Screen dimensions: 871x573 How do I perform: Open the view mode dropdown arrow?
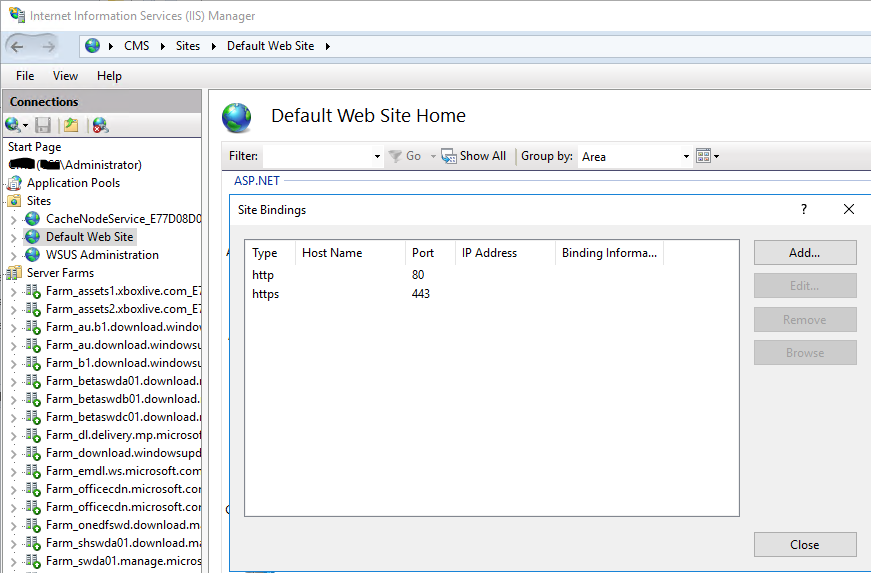pos(717,157)
